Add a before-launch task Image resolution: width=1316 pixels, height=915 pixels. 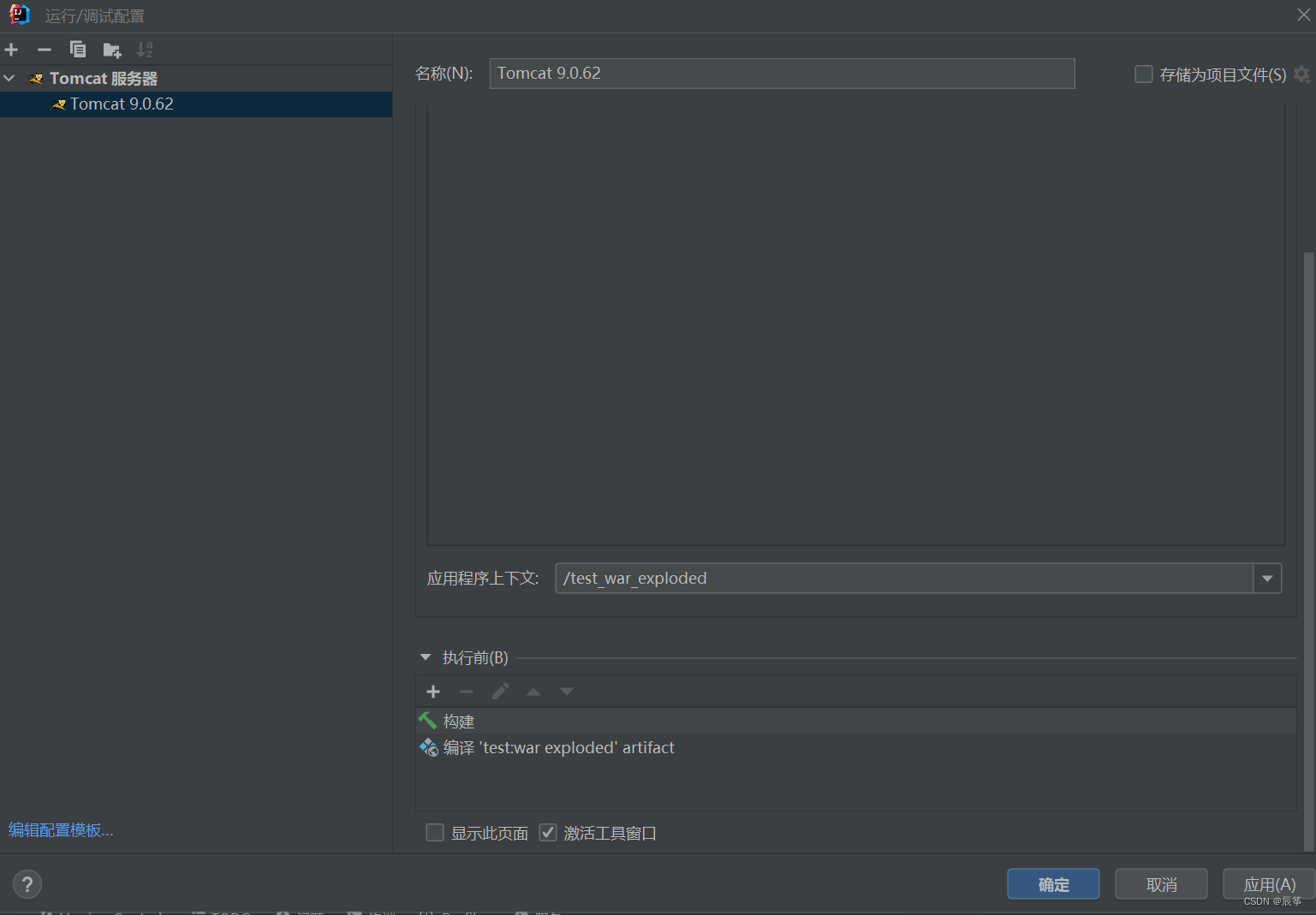tap(433, 692)
